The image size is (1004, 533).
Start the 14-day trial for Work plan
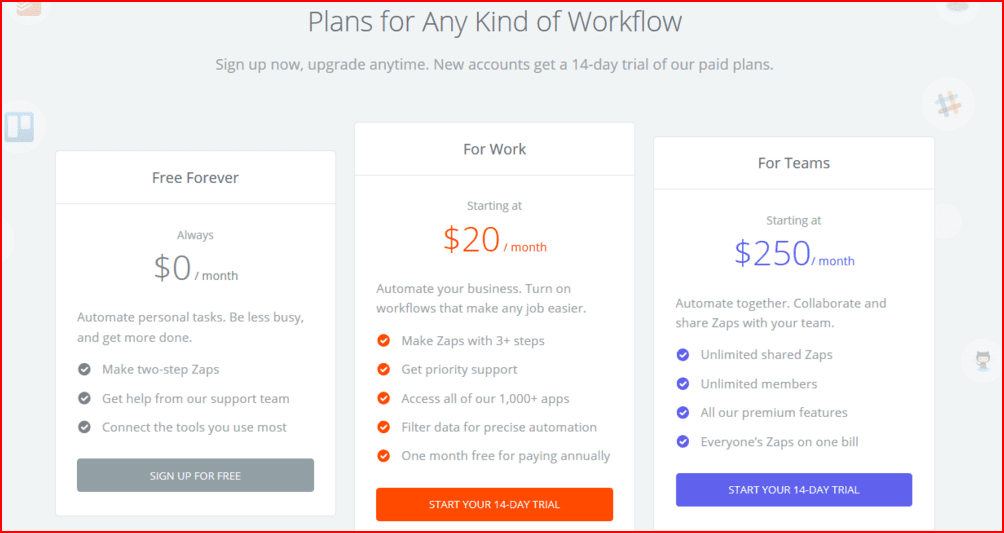(x=494, y=505)
